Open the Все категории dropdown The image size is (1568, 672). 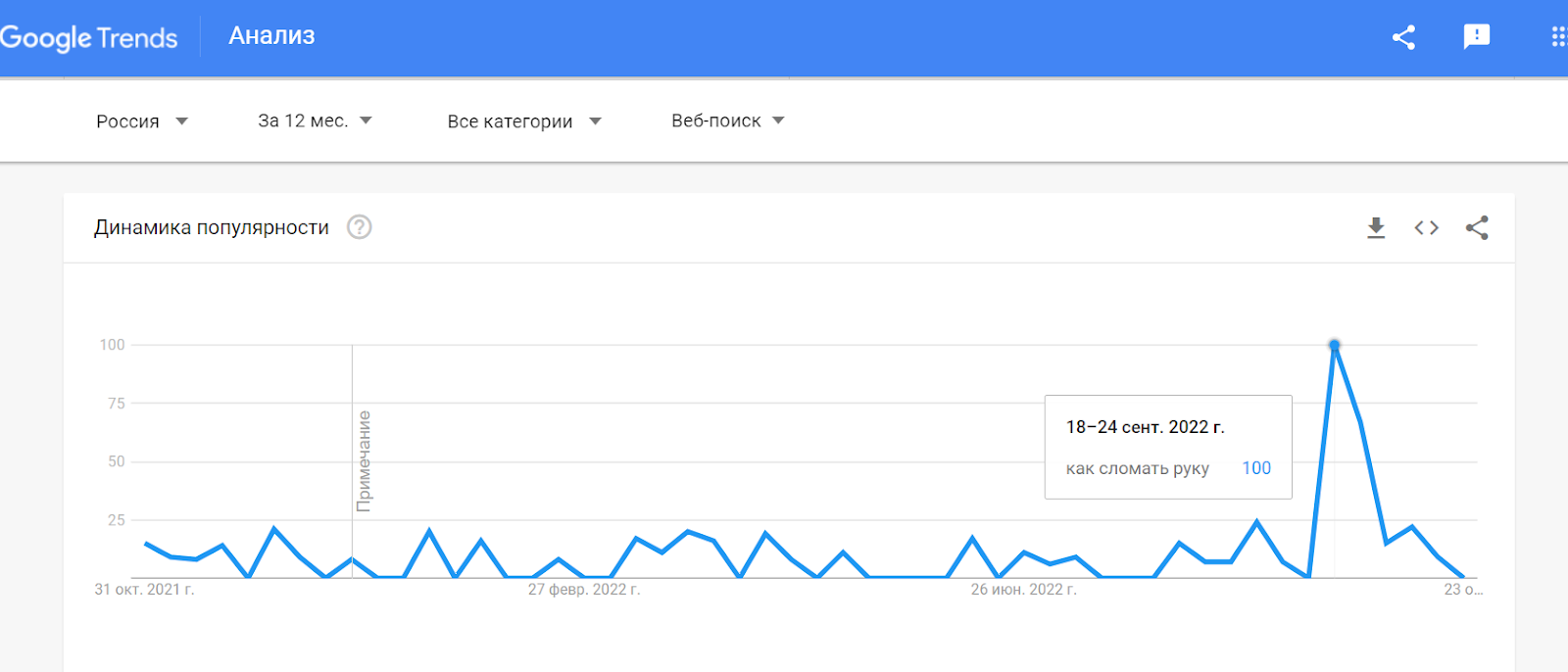(x=524, y=121)
